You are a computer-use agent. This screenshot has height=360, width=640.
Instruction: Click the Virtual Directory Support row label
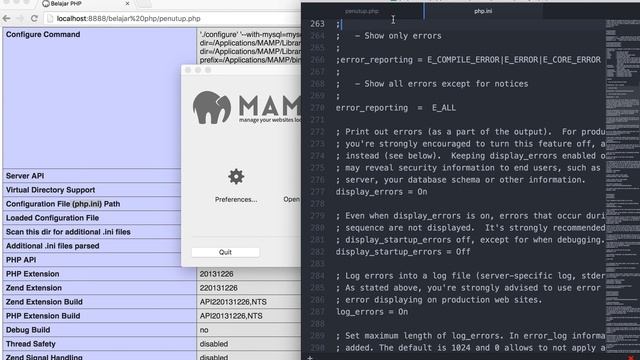coord(50,190)
